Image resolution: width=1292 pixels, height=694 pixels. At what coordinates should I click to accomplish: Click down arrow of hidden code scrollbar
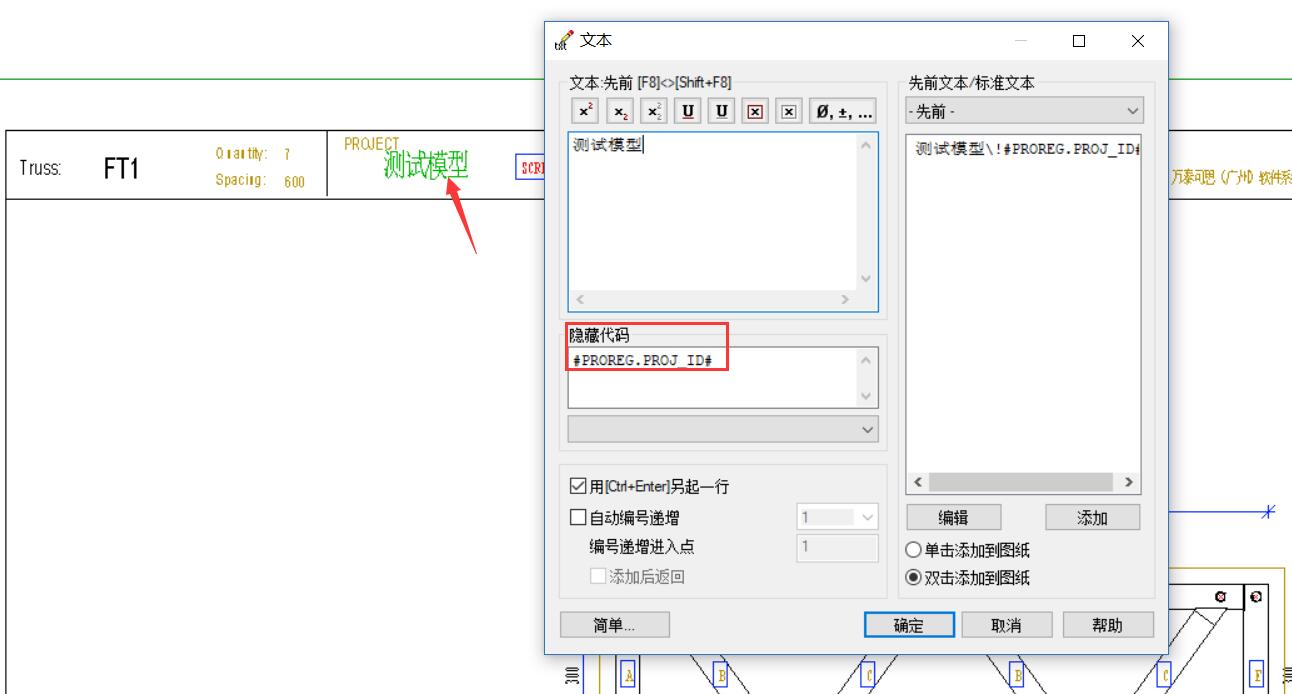pos(866,396)
